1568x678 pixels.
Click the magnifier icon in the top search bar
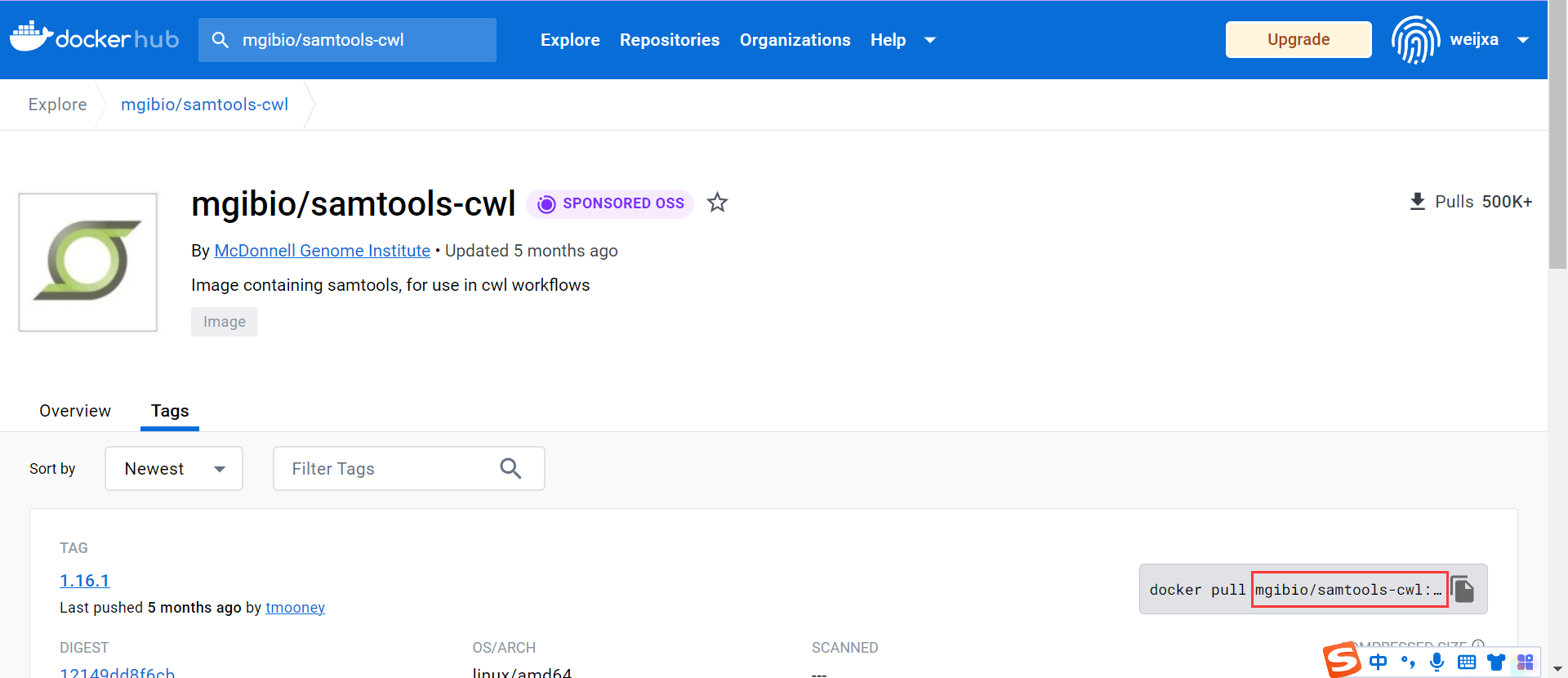click(220, 40)
